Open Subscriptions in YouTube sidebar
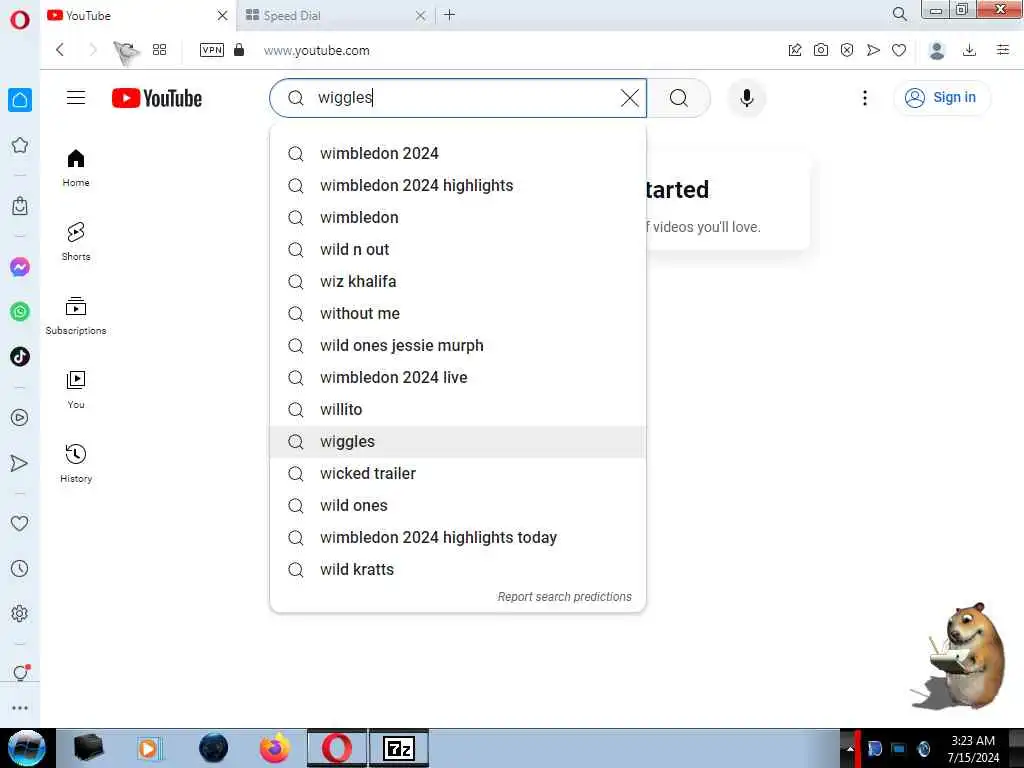Viewport: 1024px width, 768px height. [x=76, y=316]
